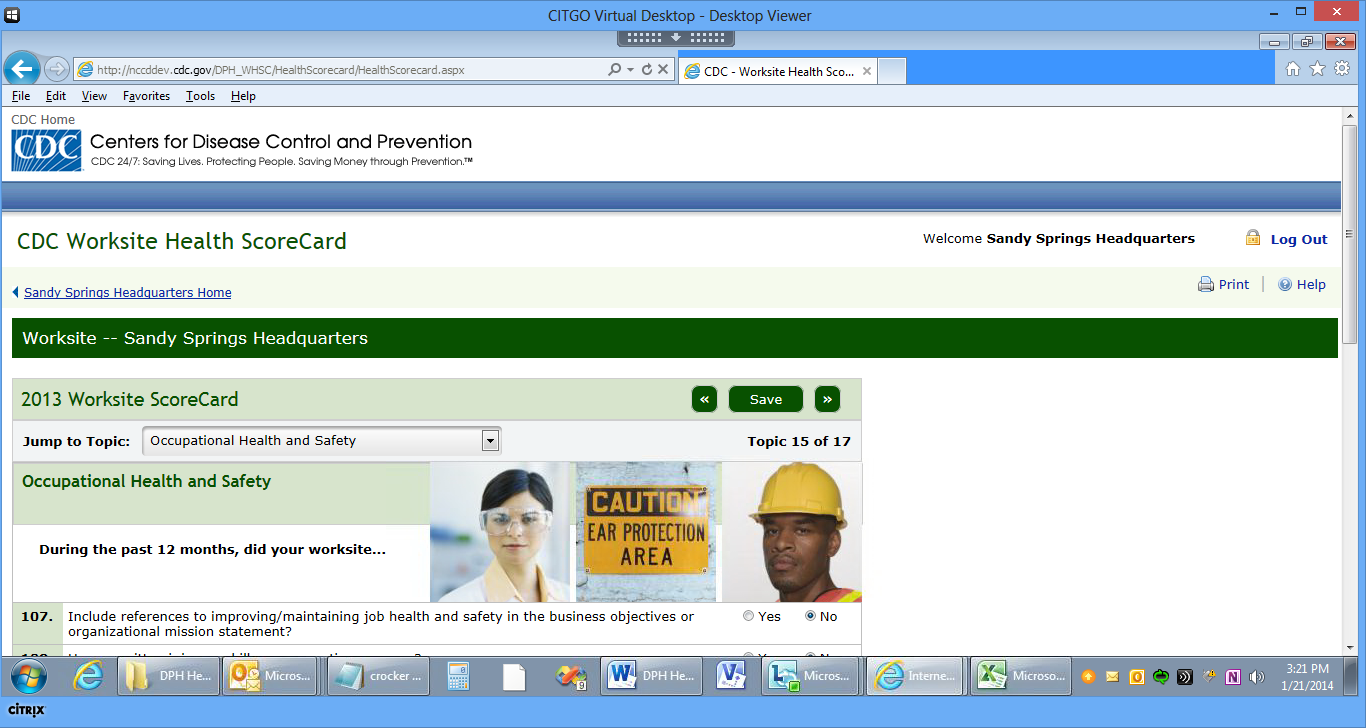Click the padlock icon beside Log Out

tap(1253, 238)
